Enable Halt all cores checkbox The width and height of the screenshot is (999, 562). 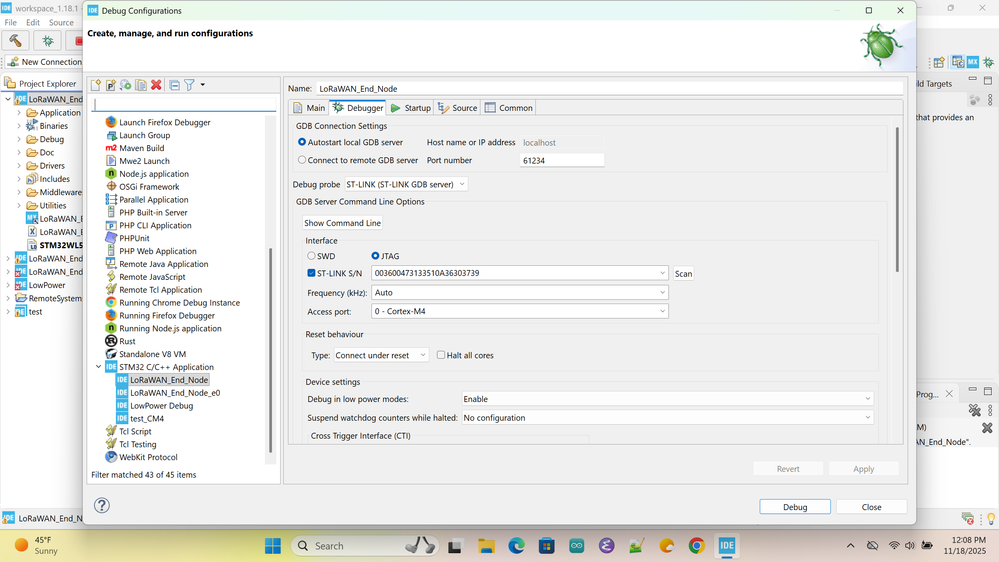[441, 355]
